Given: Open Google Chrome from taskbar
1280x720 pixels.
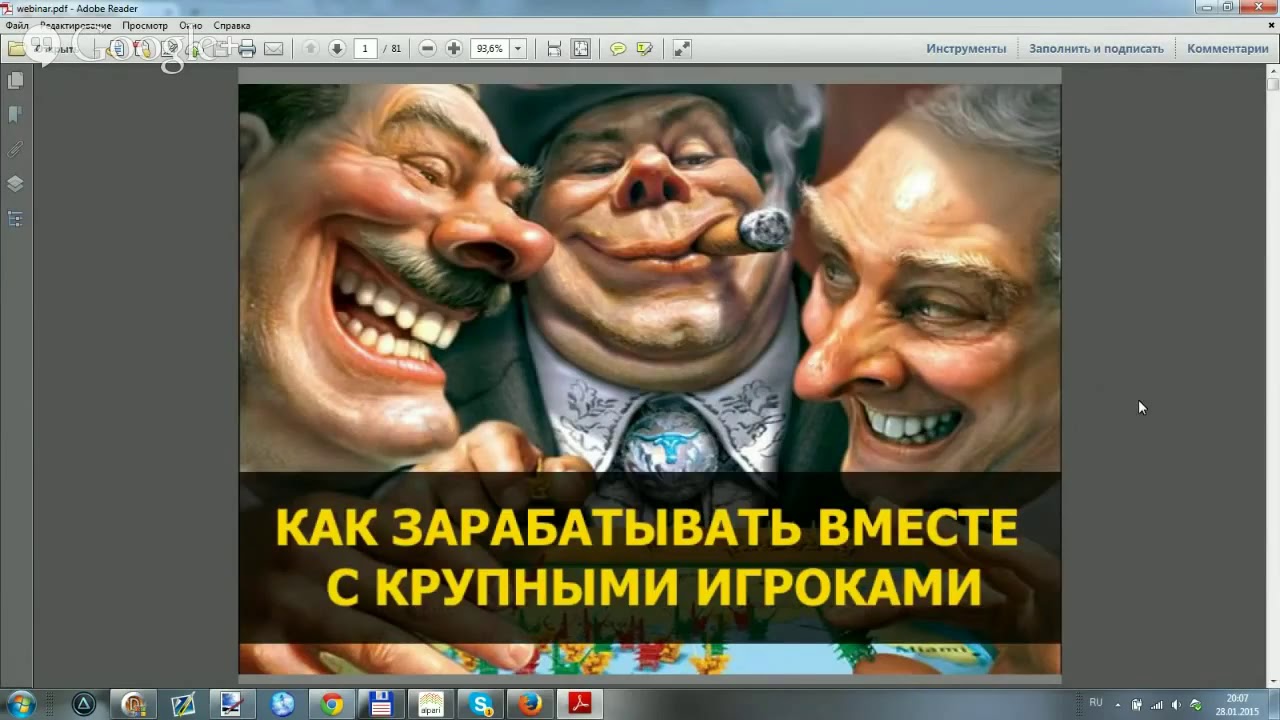Looking at the screenshot, I should click(x=332, y=704).
